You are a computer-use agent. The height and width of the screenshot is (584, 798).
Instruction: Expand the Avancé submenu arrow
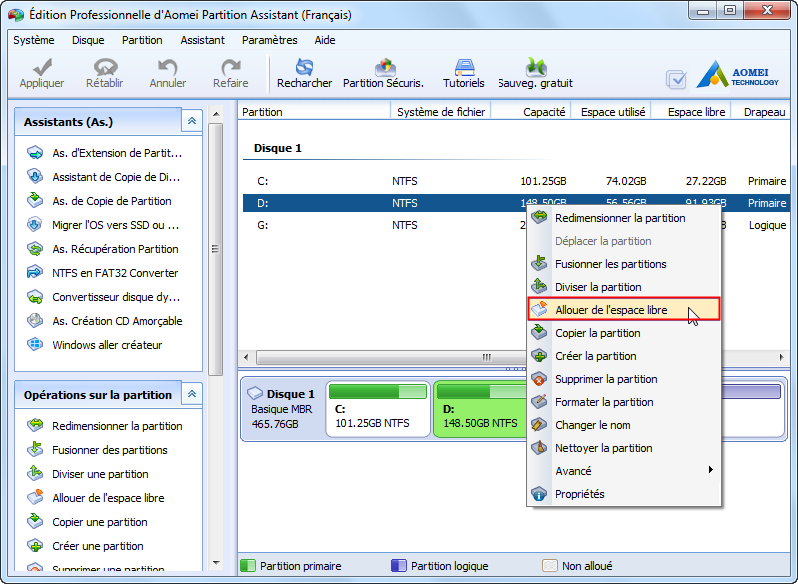coord(710,470)
